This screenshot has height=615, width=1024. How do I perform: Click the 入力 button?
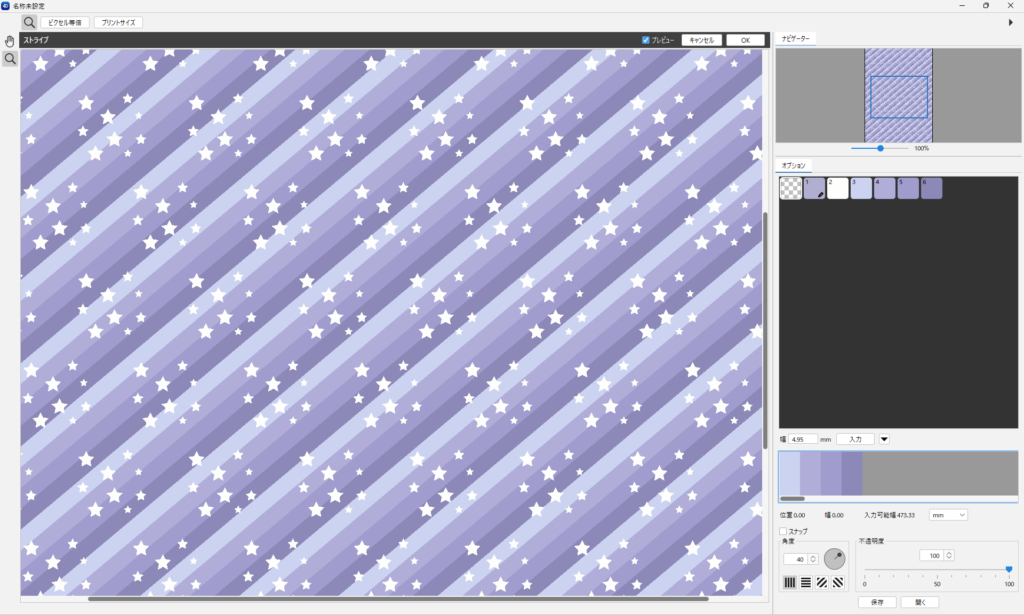click(x=856, y=439)
